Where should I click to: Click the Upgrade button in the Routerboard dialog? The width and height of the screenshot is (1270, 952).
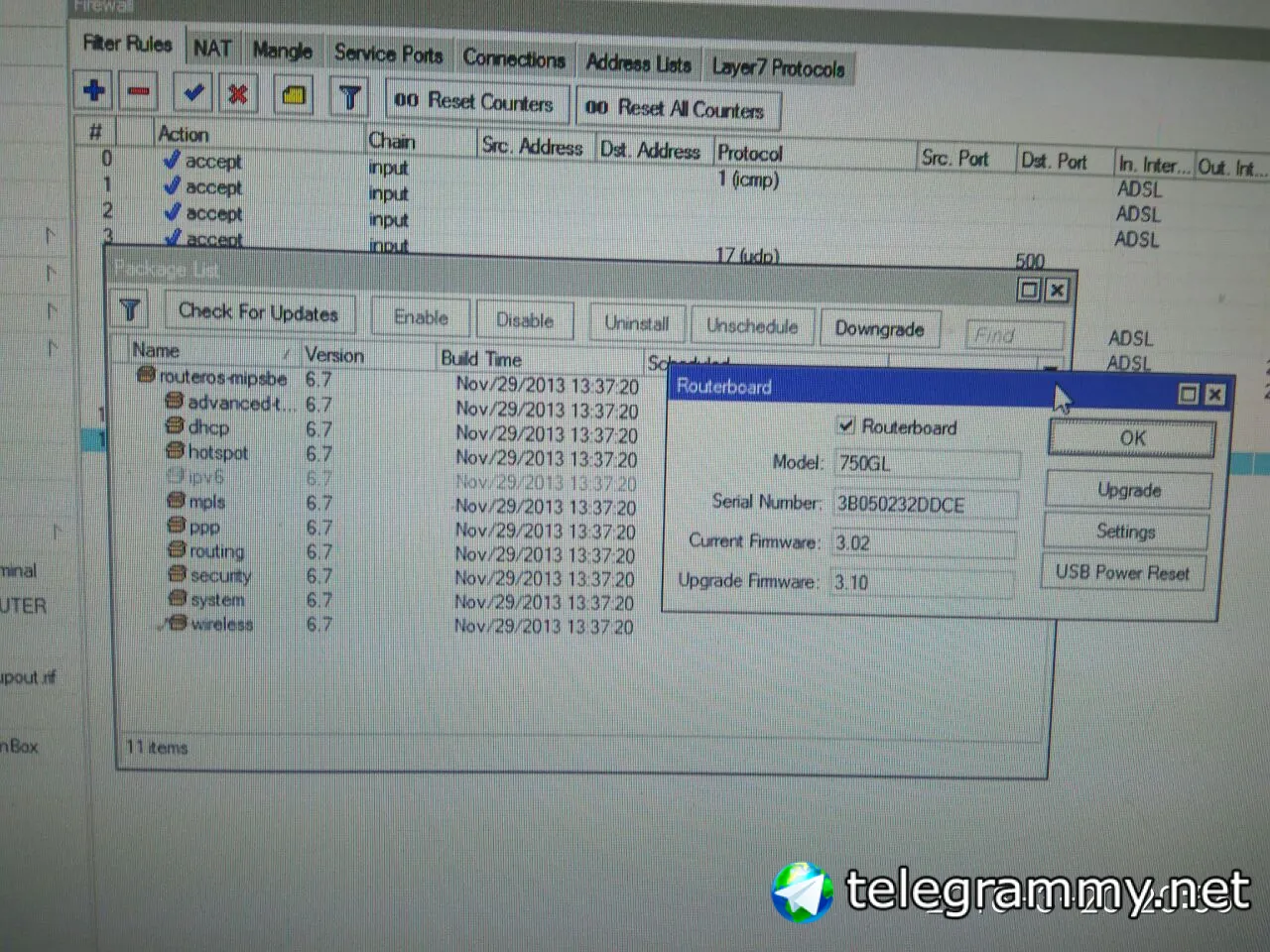1128,490
